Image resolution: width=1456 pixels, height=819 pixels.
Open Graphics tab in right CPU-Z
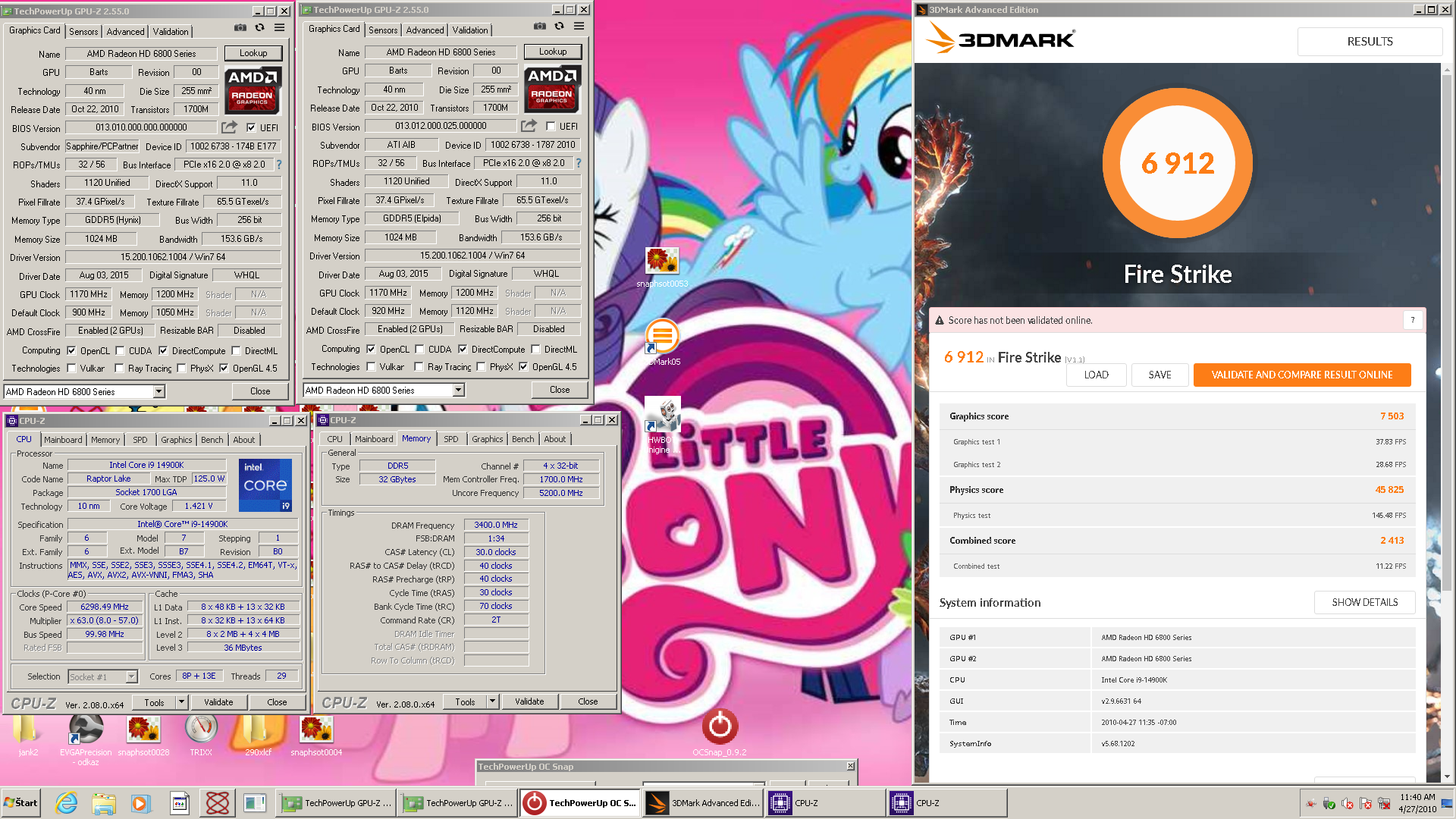click(487, 438)
